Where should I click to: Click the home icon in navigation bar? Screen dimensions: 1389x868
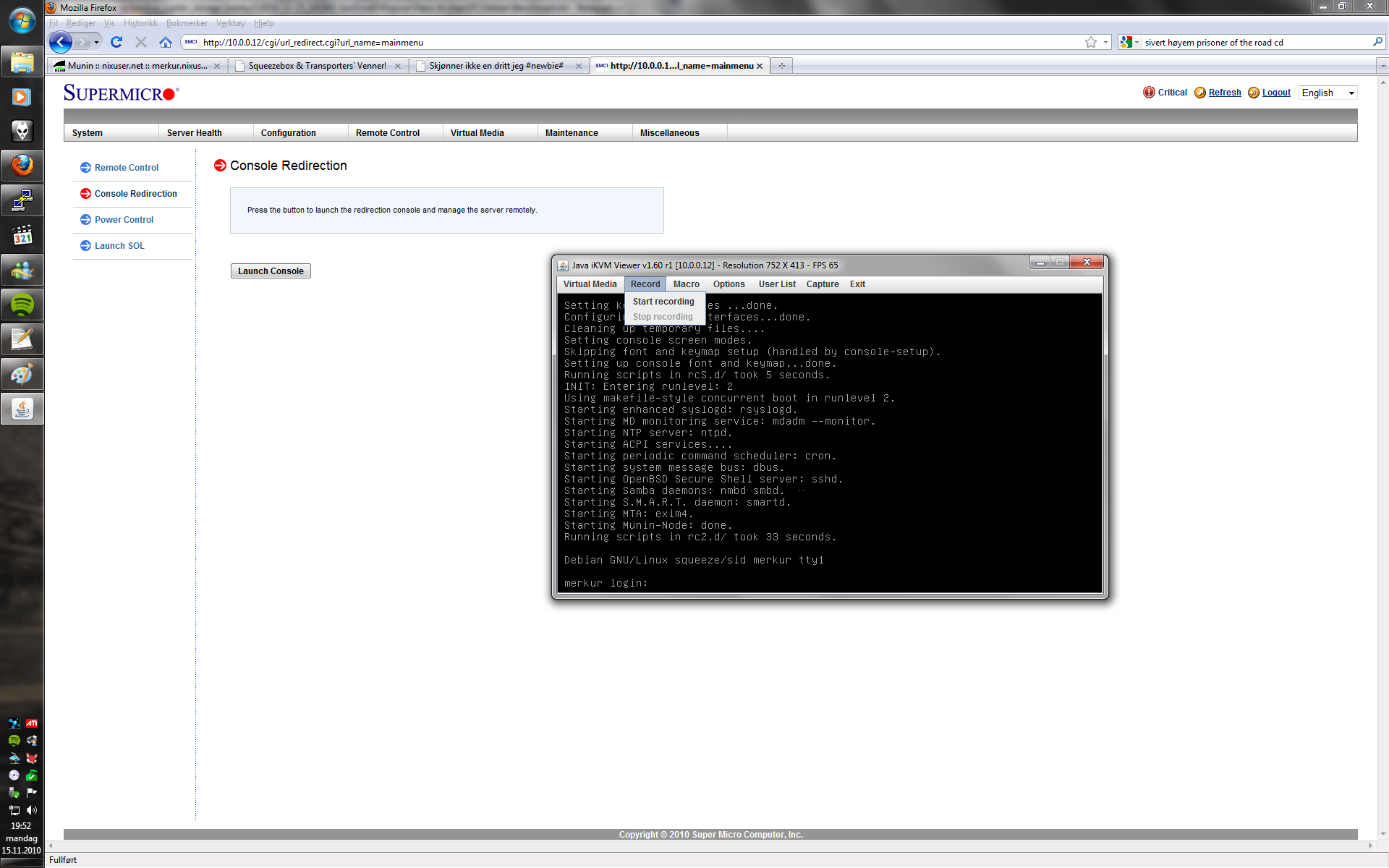coord(166,42)
